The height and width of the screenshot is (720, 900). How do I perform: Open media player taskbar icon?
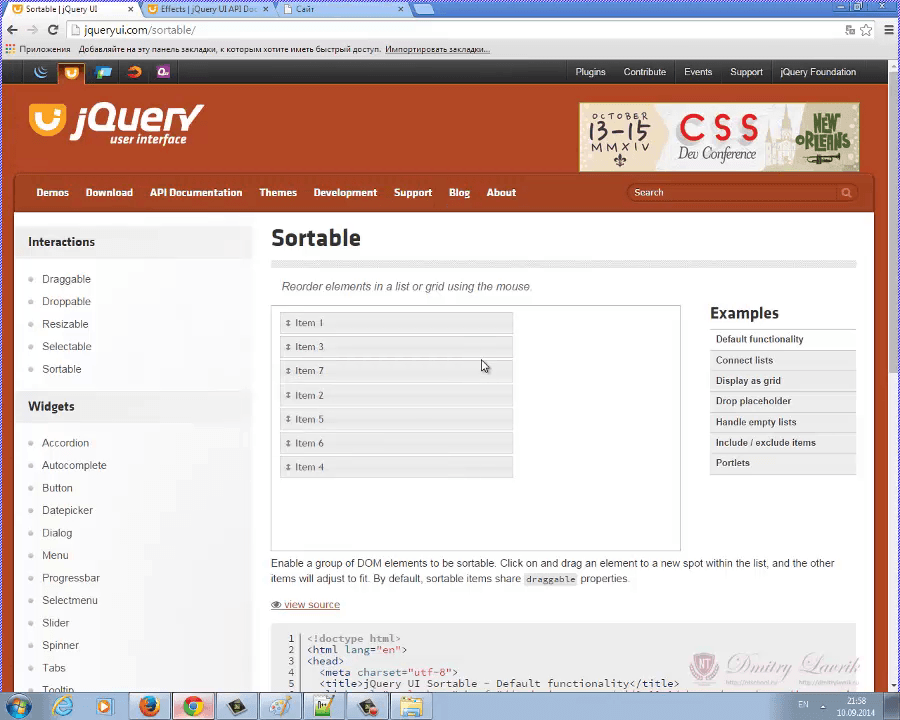[104, 706]
